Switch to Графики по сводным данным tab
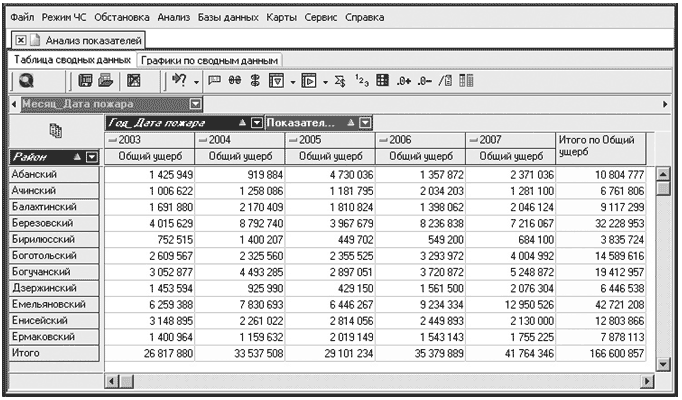The image size is (682, 400). click(209, 60)
